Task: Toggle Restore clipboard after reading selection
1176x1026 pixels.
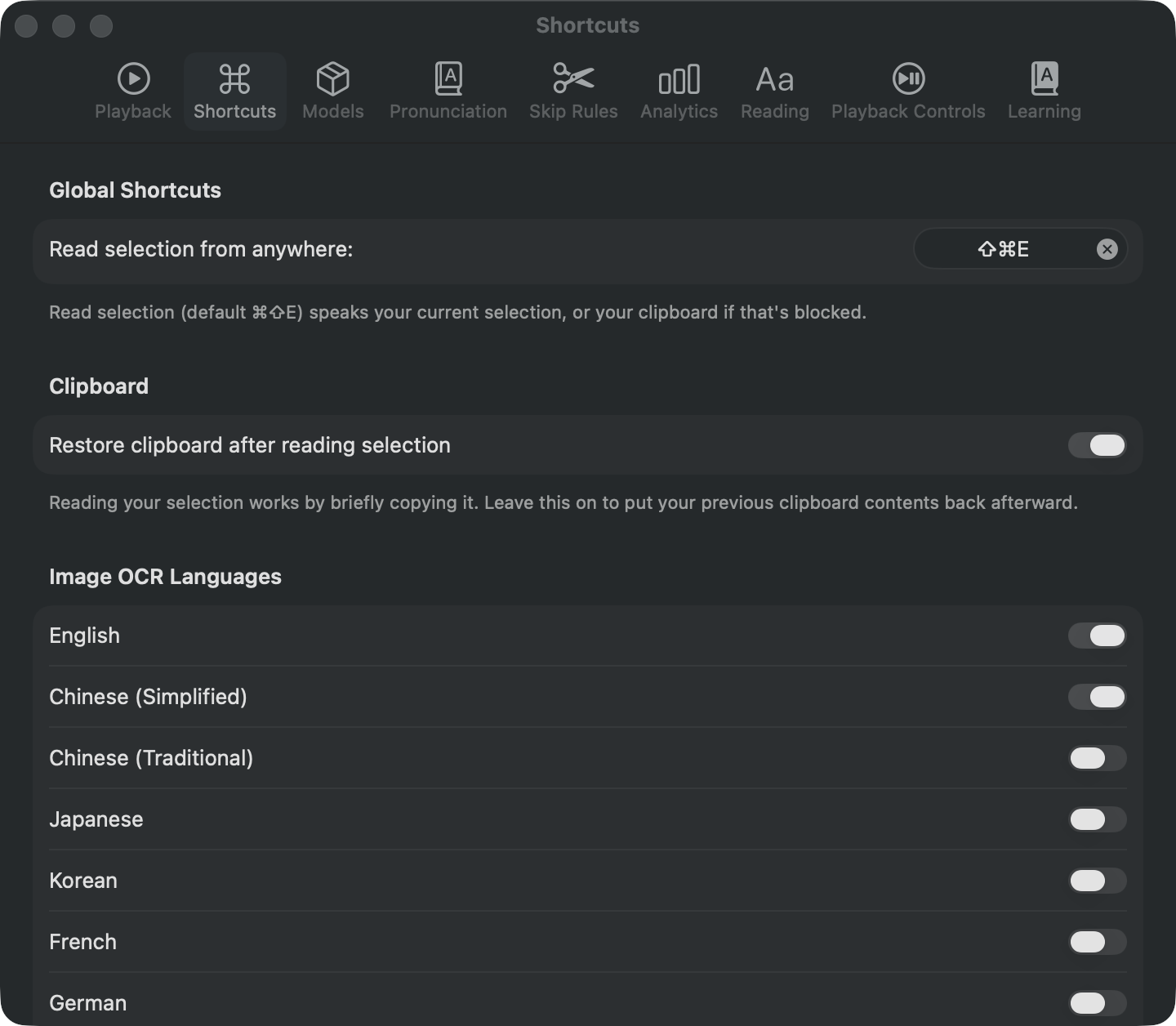Action: pyautogui.click(x=1098, y=445)
